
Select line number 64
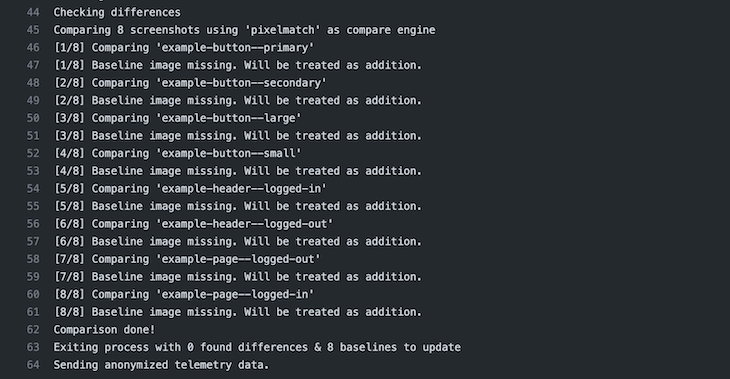pyautogui.click(x=33, y=365)
